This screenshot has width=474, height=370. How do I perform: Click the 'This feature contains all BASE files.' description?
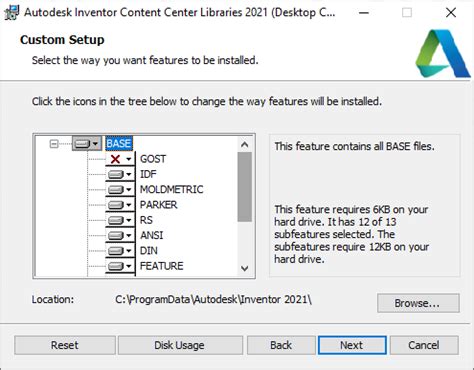click(354, 146)
